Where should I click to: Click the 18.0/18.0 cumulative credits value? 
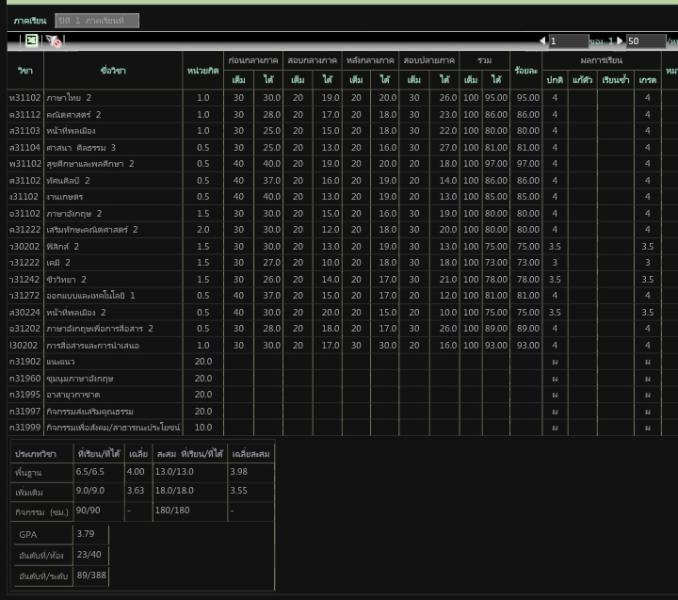coord(174,491)
